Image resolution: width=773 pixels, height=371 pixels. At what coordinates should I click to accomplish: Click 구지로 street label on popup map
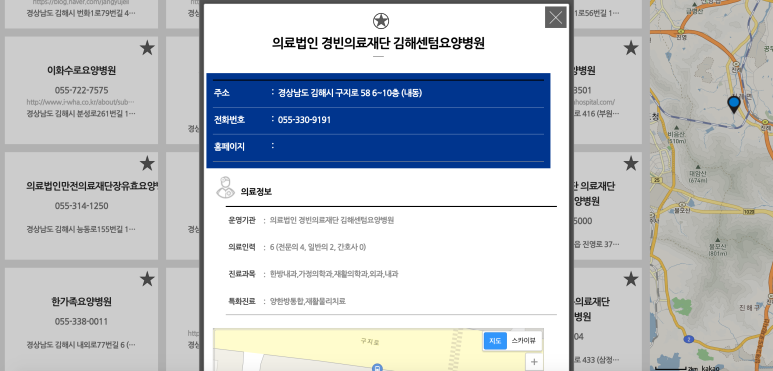[x=370, y=341]
